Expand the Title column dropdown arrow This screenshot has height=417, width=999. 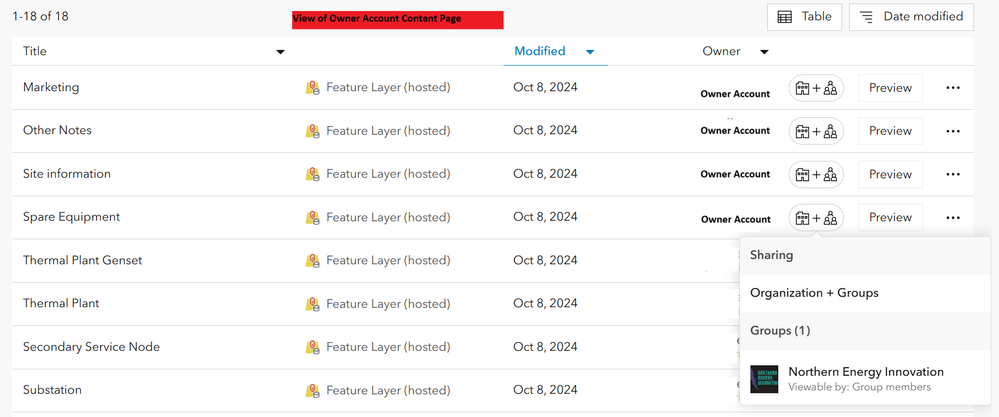tap(280, 52)
